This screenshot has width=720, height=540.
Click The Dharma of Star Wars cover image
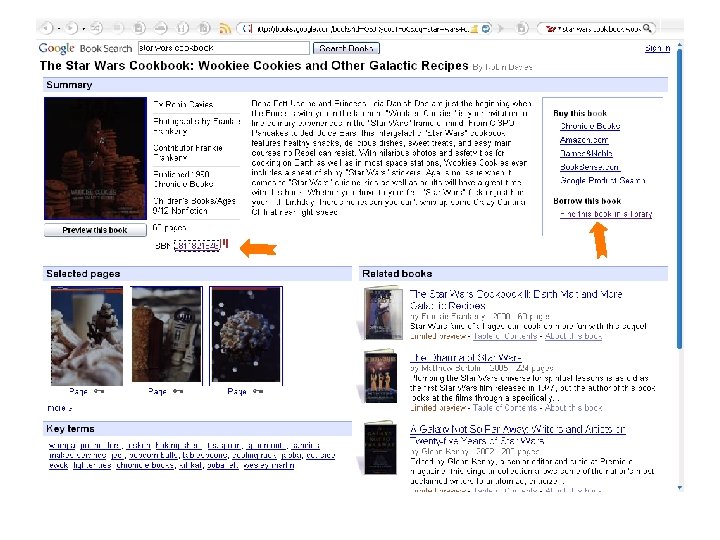(x=380, y=377)
